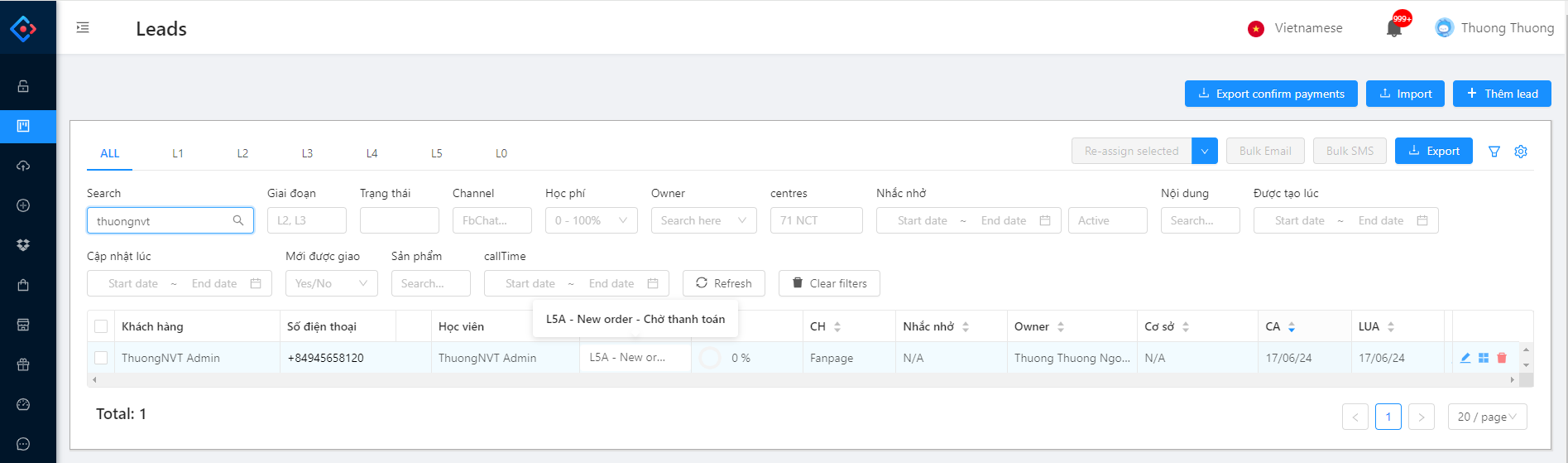Image resolution: width=1568 pixels, height=463 pixels.
Task: Sort by the CA column sorter
Action: pos(1291,327)
